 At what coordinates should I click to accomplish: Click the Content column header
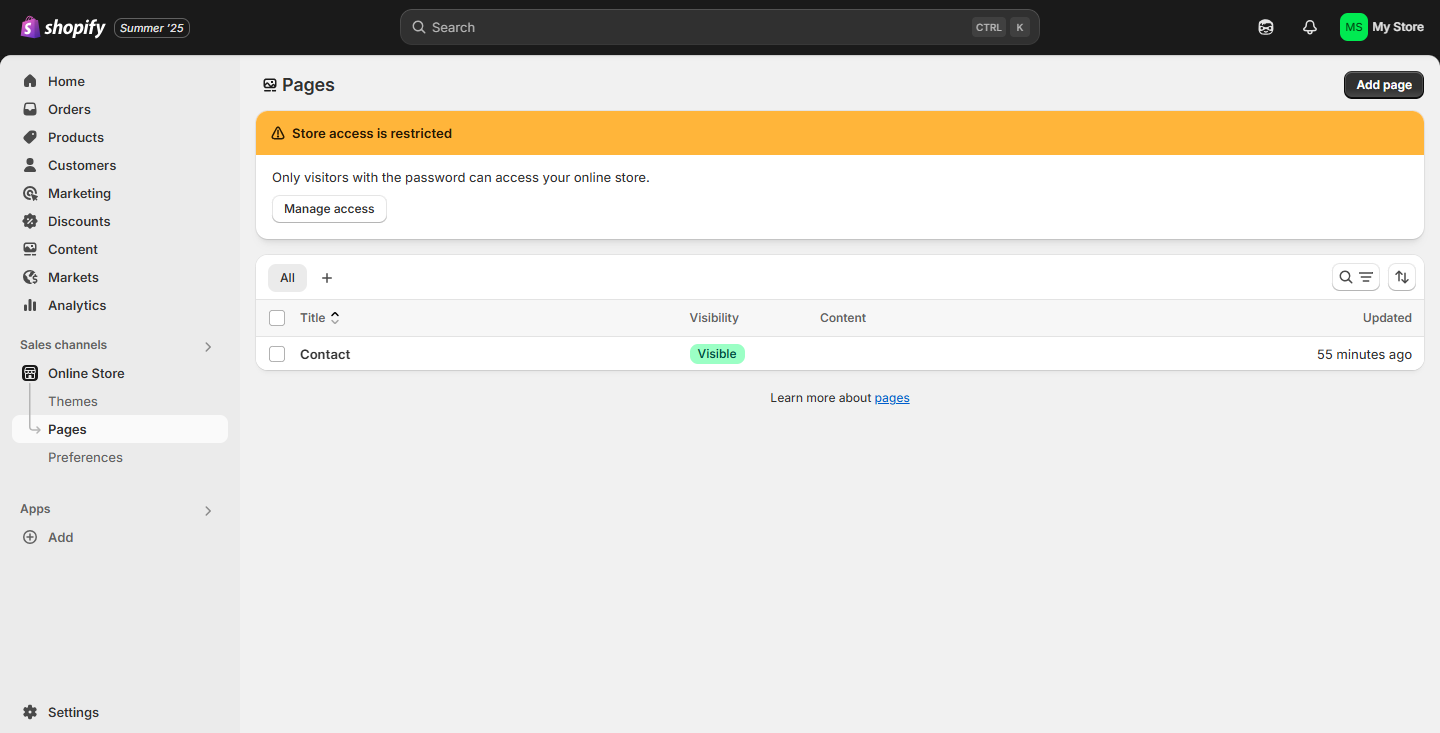(843, 318)
